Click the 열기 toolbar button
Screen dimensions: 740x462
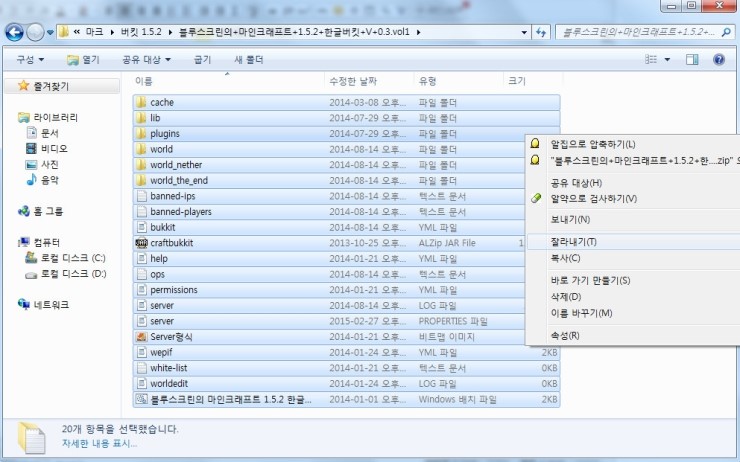click(x=84, y=59)
